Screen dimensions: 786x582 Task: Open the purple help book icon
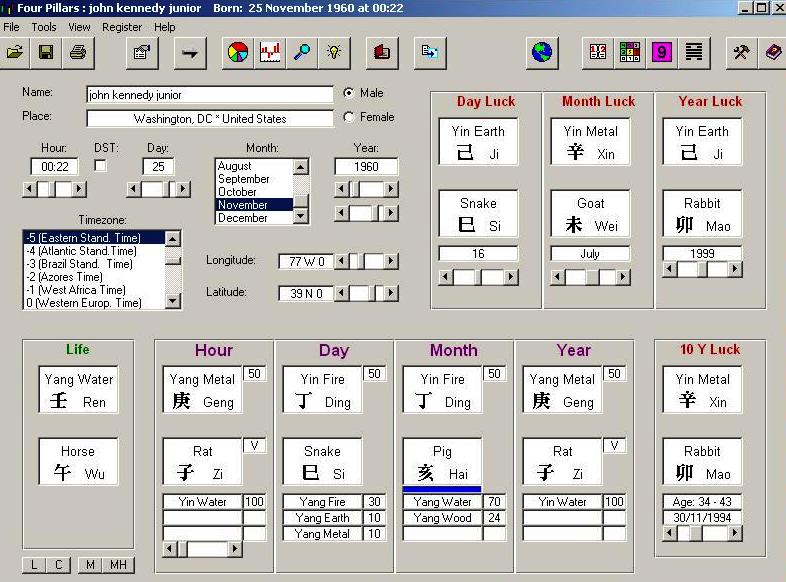point(772,52)
